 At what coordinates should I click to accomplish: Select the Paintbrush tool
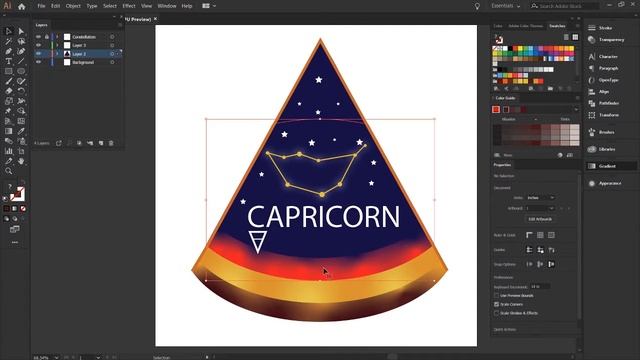(x=8, y=81)
